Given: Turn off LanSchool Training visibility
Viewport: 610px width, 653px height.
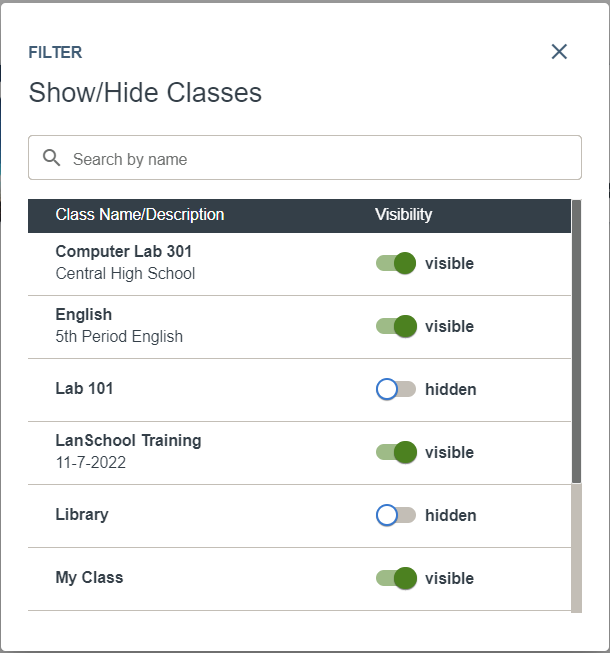Looking at the screenshot, I should pyautogui.click(x=396, y=452).
